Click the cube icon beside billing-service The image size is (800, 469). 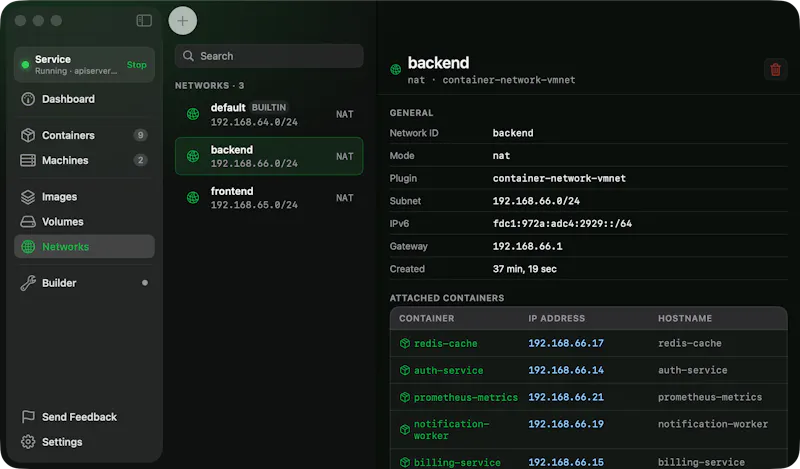tap(405, 462)
